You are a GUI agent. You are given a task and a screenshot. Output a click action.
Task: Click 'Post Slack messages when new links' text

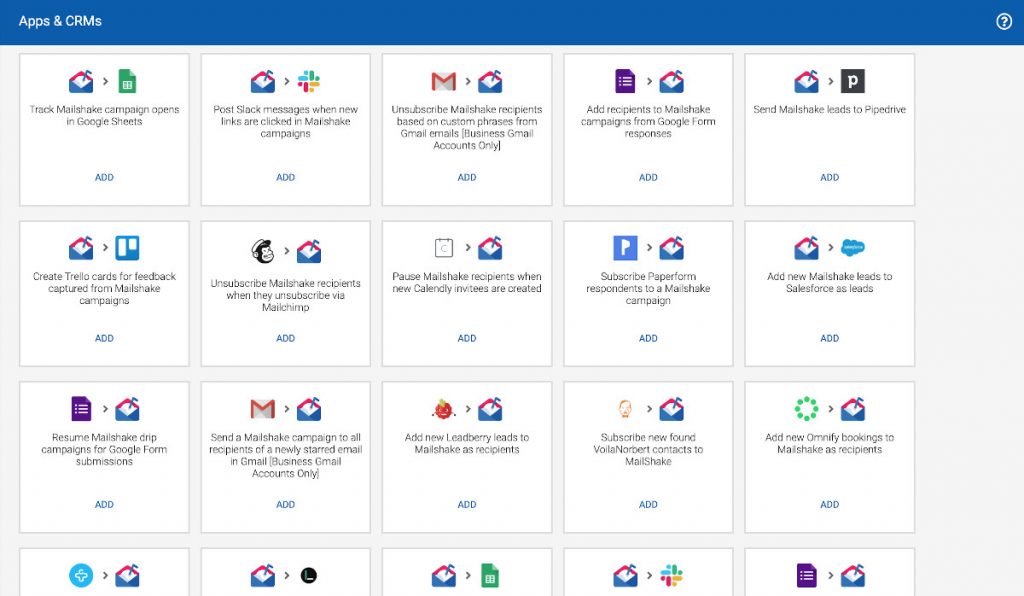tap(285, 121)
